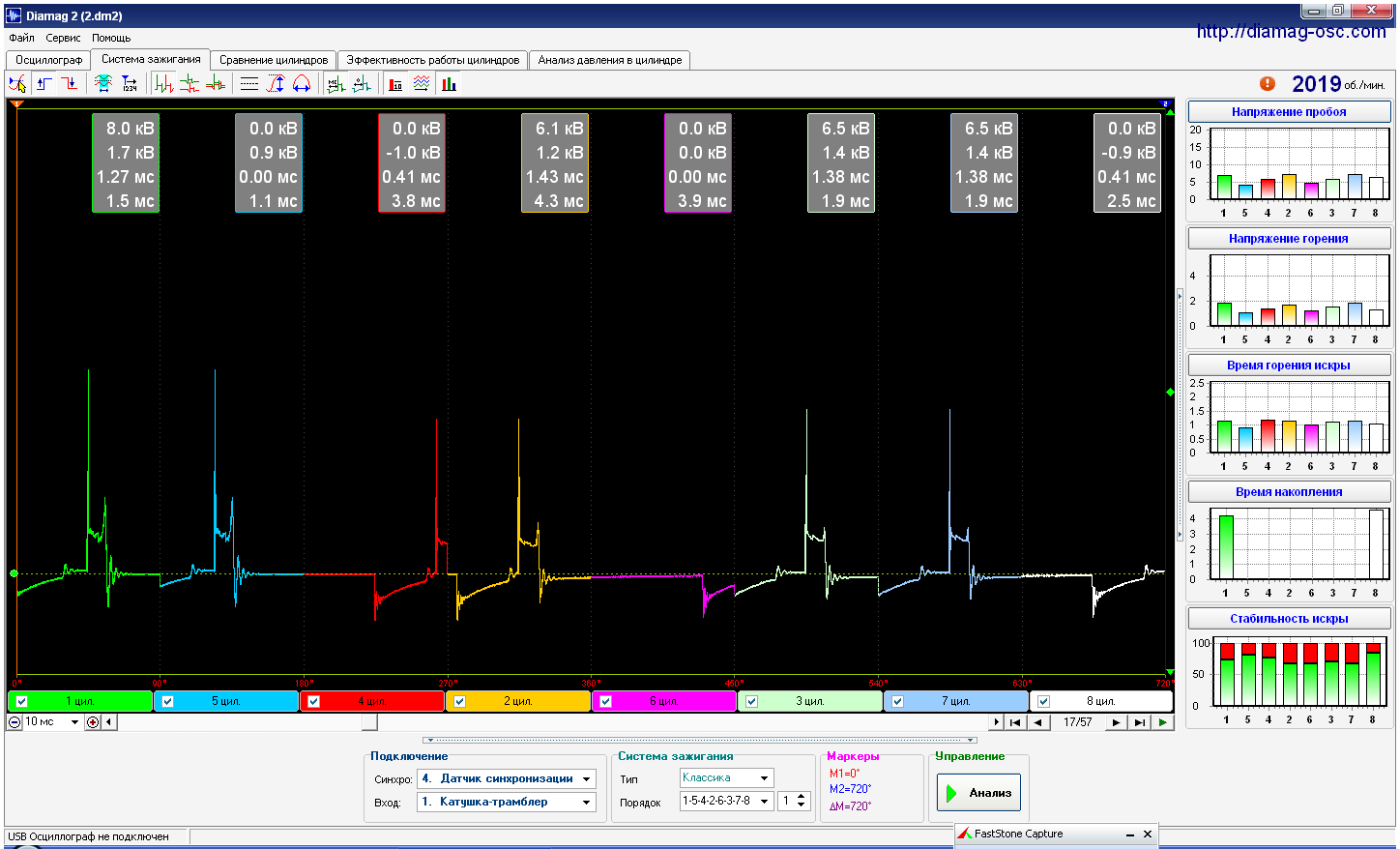The height and width of the screenshot is (849, 1400).
Task: Click the trigger cursor tool icon
Action: point(17,84)
